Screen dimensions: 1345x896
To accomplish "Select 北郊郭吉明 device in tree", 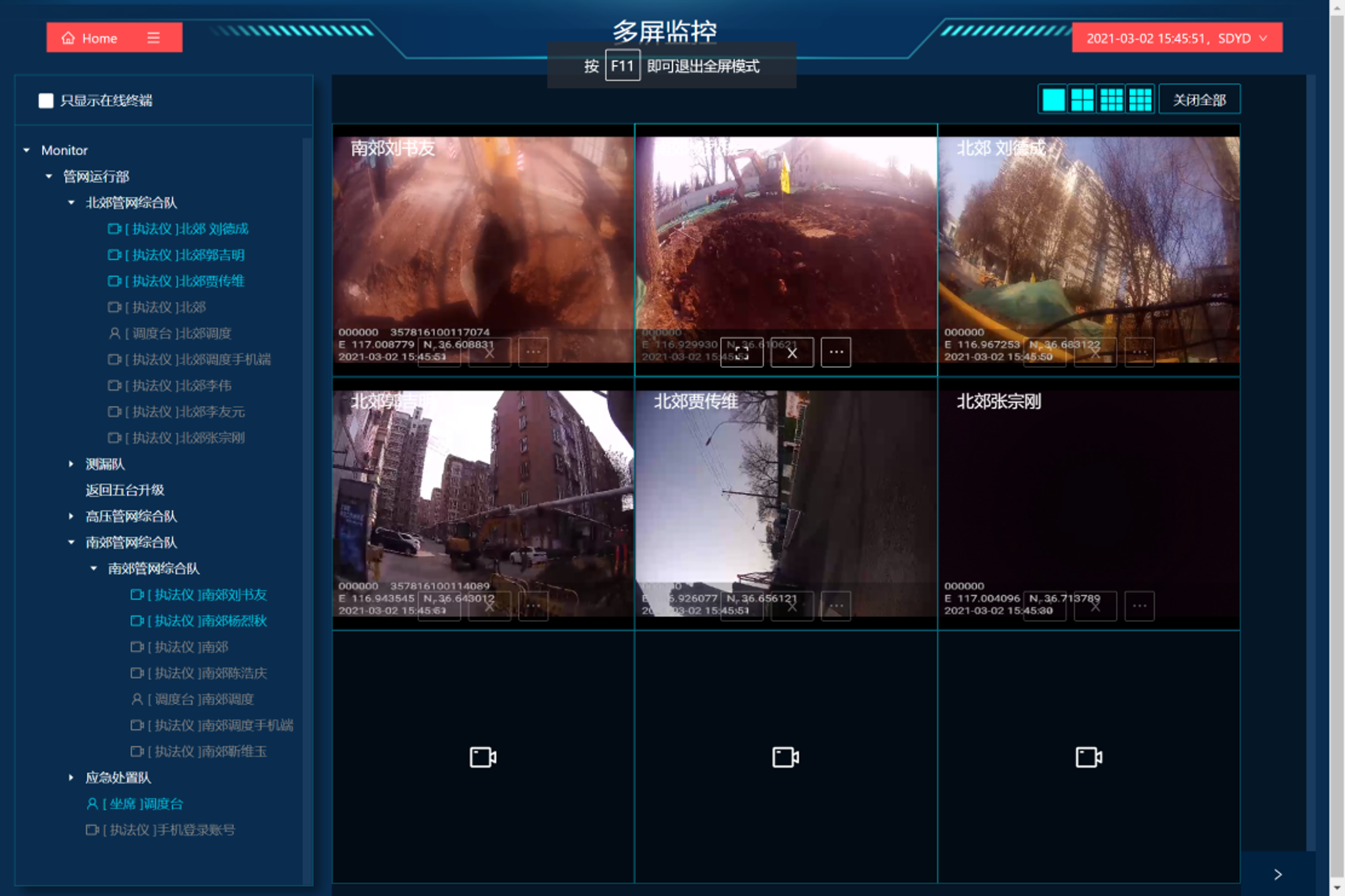I will click(184, 255).
